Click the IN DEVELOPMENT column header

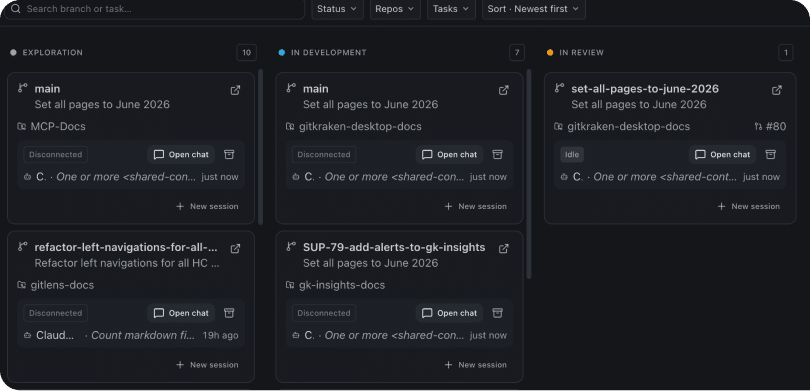tap(329, 53)
